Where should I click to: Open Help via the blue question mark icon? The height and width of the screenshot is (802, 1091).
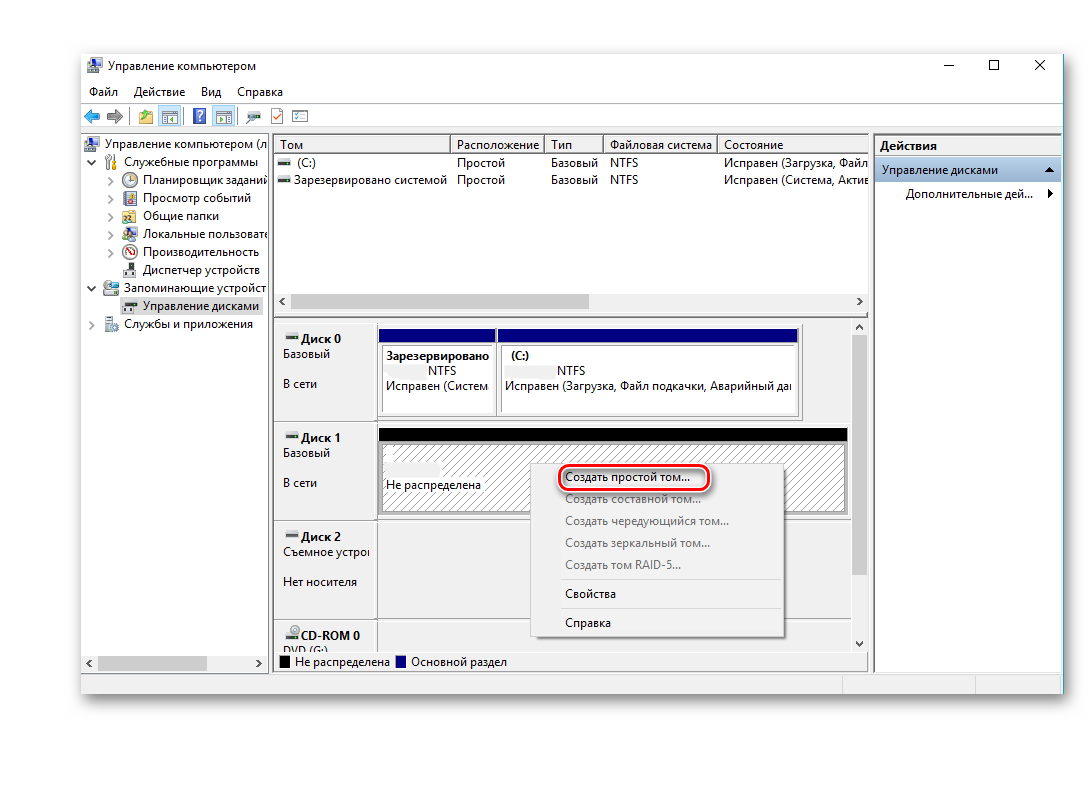coord(200,117)
